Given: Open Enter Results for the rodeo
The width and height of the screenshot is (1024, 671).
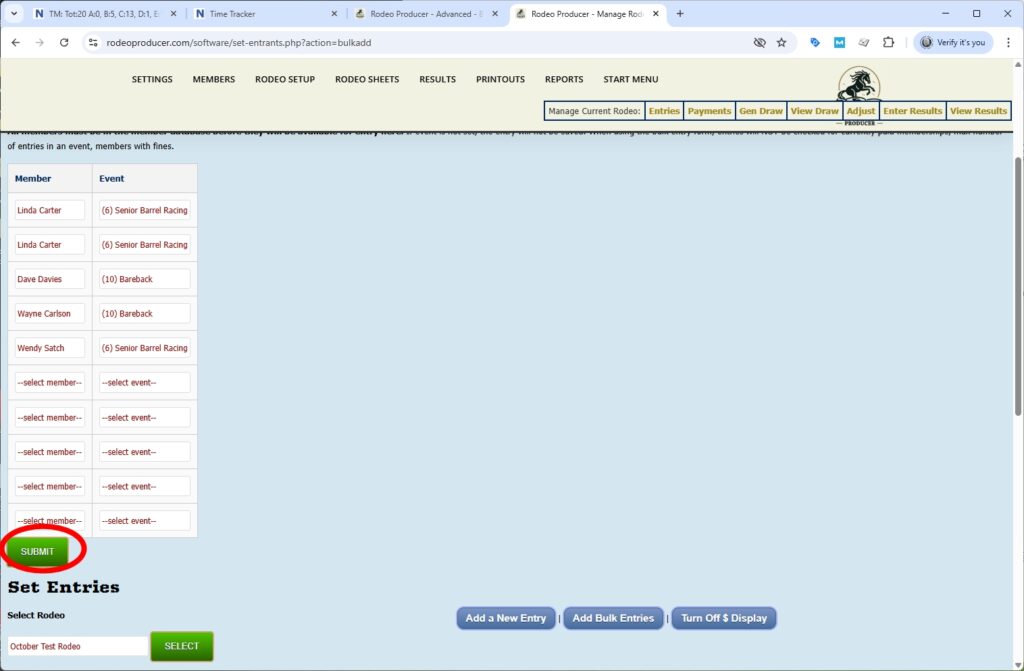Looking at the screenshot, I should (x=912, y=110).
